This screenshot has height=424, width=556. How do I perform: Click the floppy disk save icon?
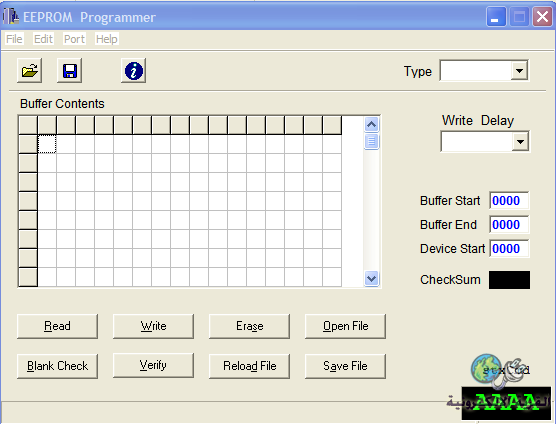(x=70, y=71)
